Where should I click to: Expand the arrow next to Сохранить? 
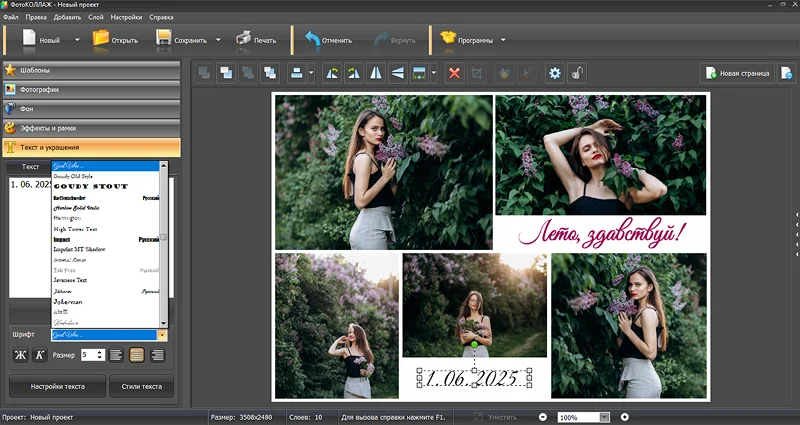click(x=218, y=40)
